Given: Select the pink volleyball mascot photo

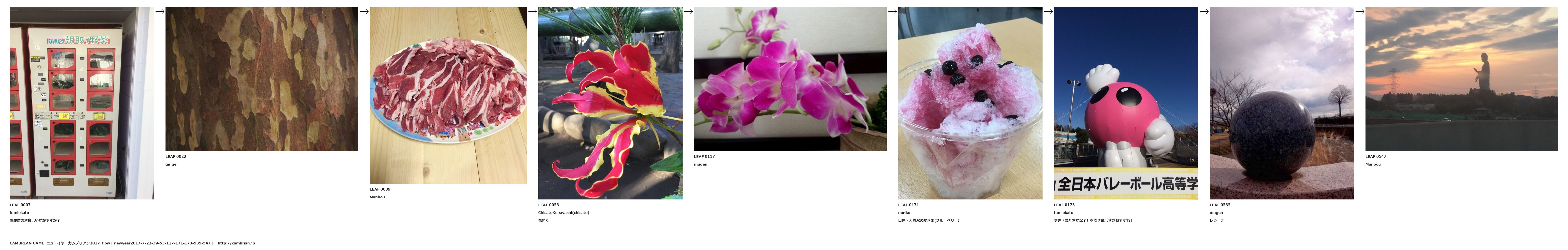Looking at the screenshot, I should (x=1126, y=103).
